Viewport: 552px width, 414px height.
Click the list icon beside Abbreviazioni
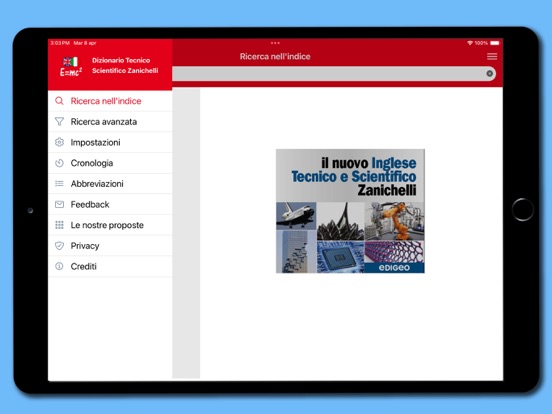[x=59, y=184]
